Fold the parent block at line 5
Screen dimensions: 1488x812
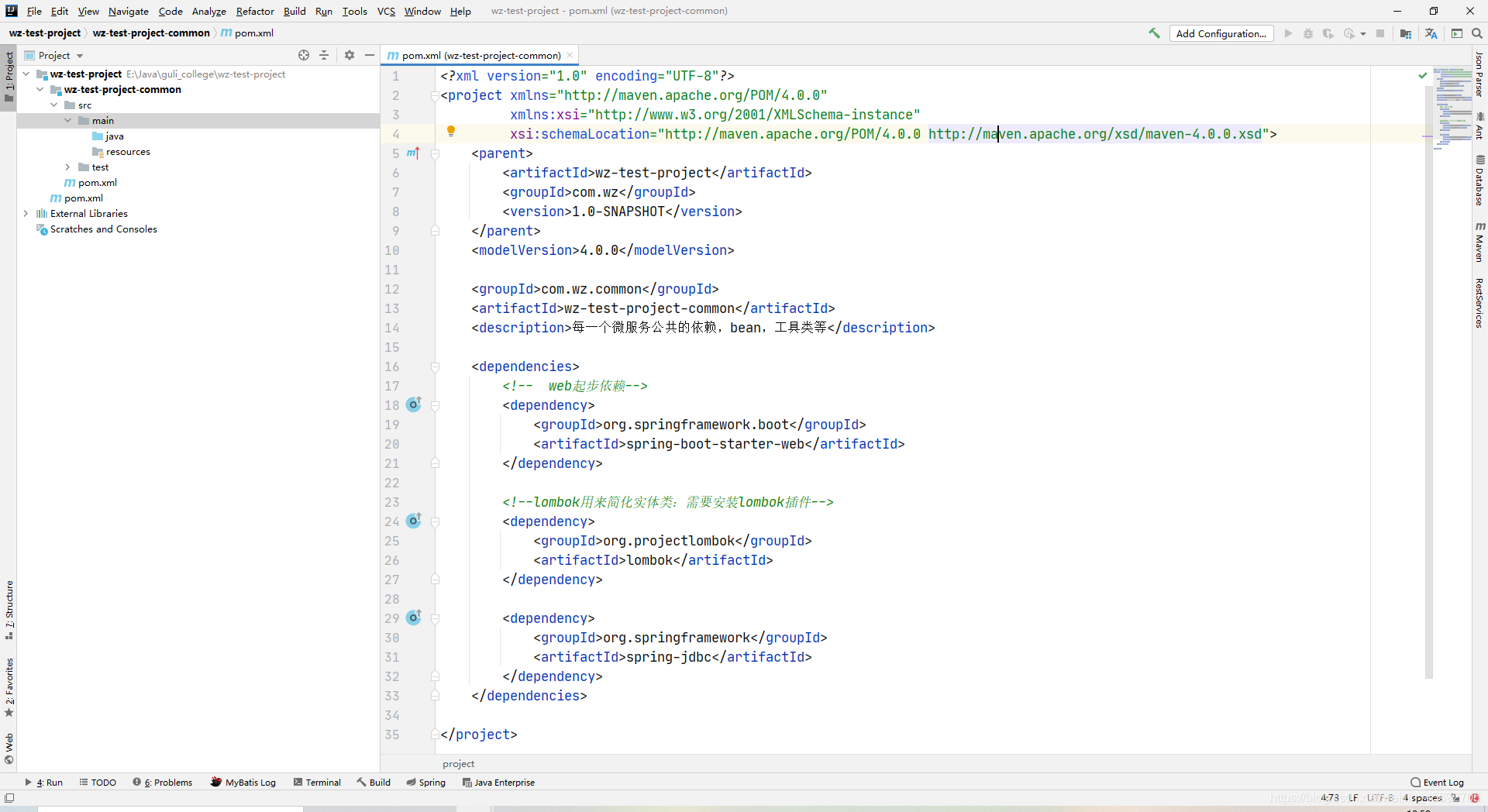436,153
